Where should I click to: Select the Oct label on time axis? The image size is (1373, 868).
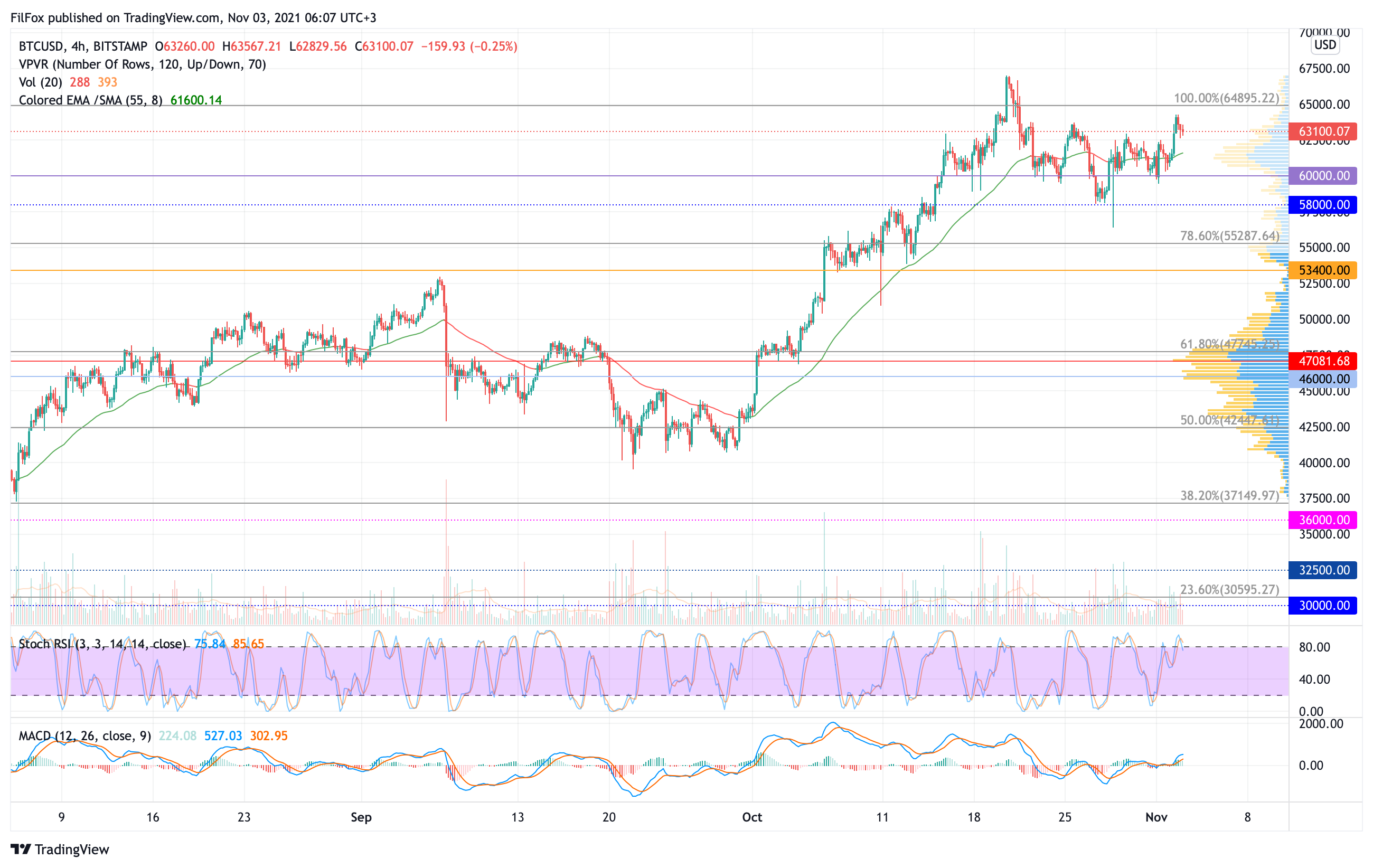point(751,817)
